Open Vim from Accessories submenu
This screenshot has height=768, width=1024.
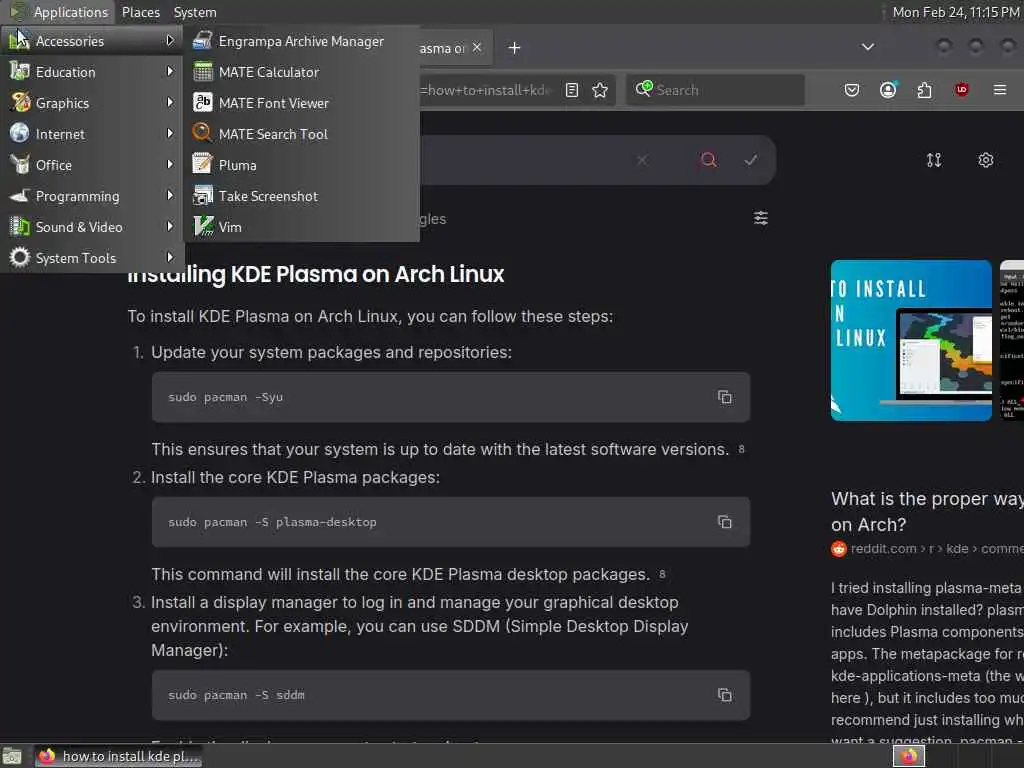tap(301, 227)
